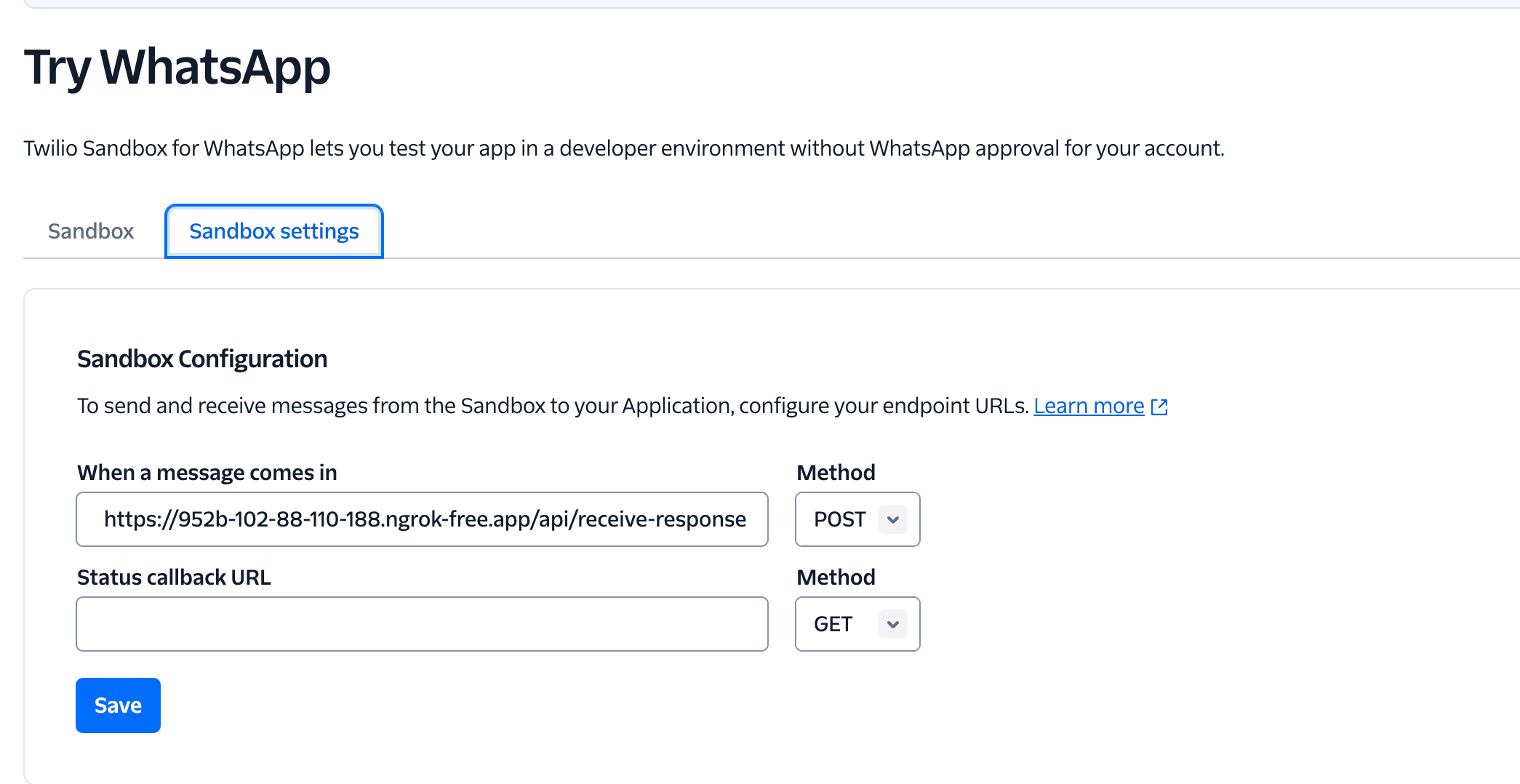Click the empty Status callback URL field
The image size is (1520, 784).
[x=422, y=624]
